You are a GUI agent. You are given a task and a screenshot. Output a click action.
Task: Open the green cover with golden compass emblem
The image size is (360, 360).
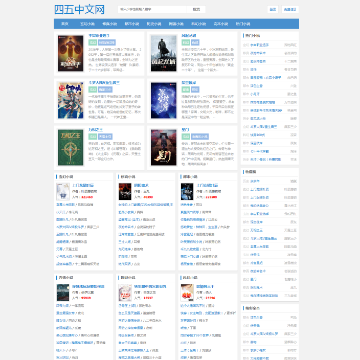(x=71, y=147)
